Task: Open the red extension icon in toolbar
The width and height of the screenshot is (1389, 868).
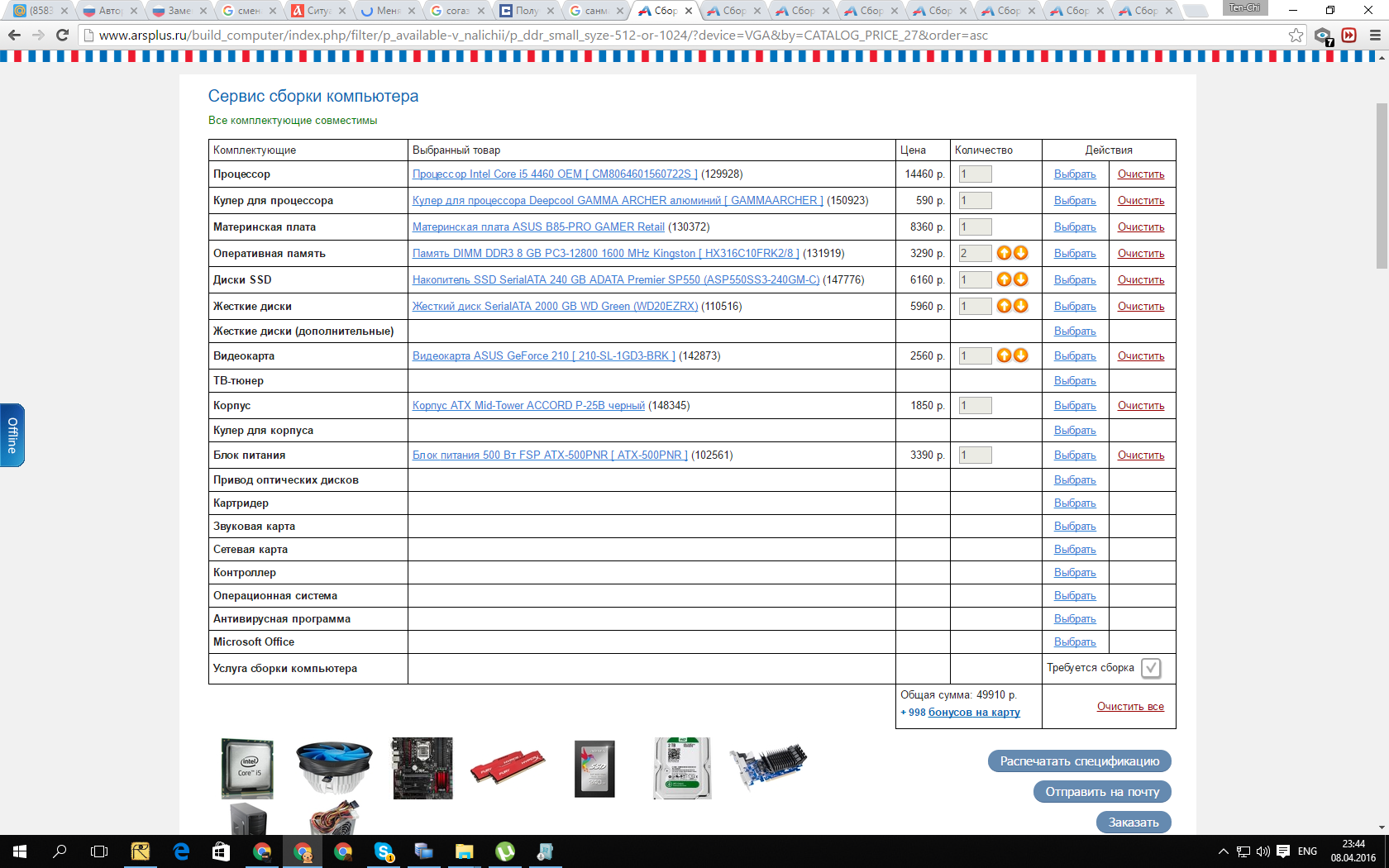Action: point(1349,35)
